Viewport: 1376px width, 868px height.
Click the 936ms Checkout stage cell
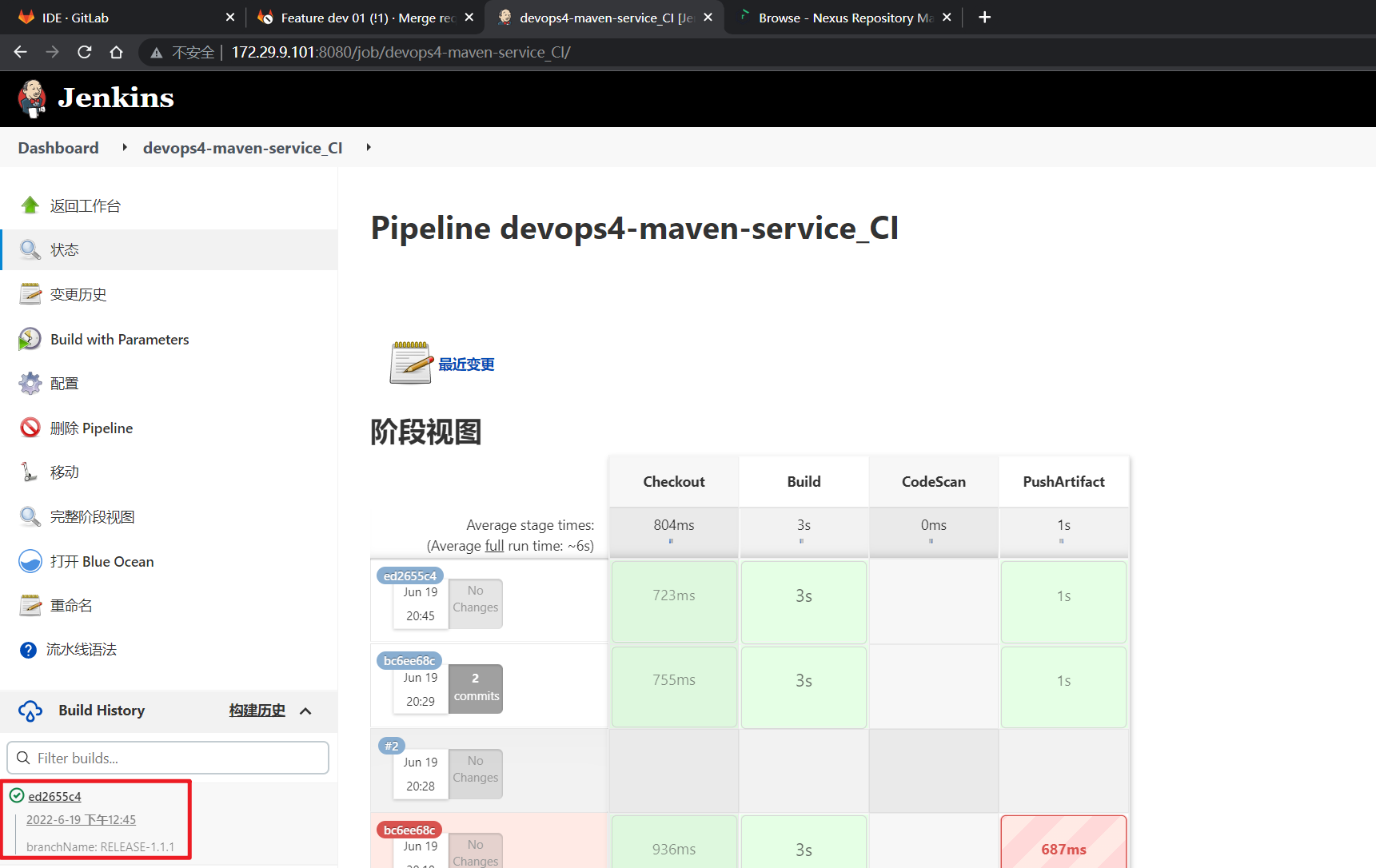tap(674, 842)
